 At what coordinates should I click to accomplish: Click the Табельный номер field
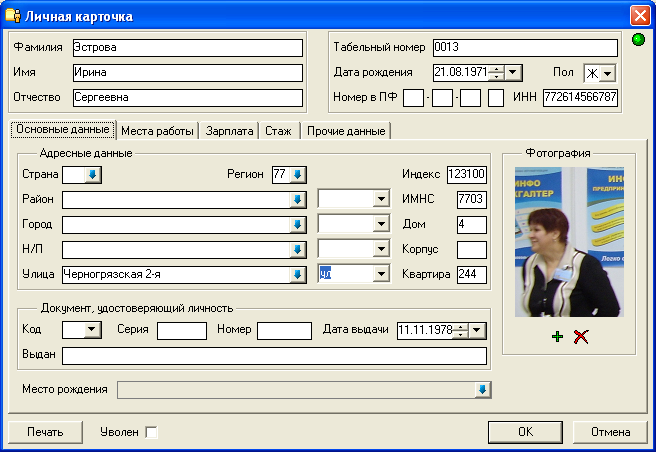(x=525, y=48)
